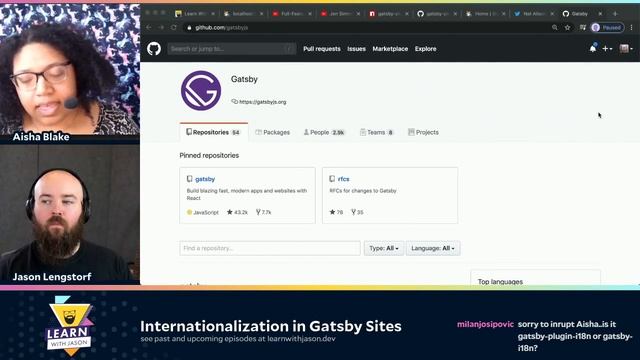The height and width of the screenshot is (360, 640).
Task: Click the gatsby repo 7.7k forks count
Action: [263, 212]
